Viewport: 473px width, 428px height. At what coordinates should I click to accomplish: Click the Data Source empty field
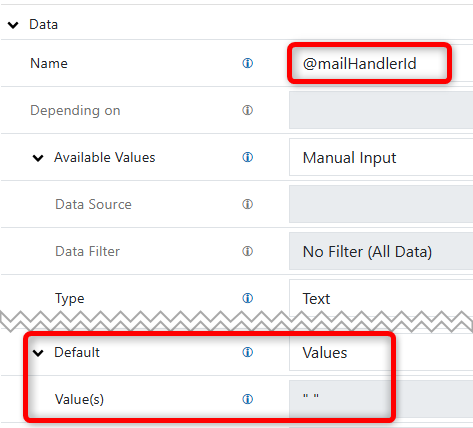(x=381, y=204)
